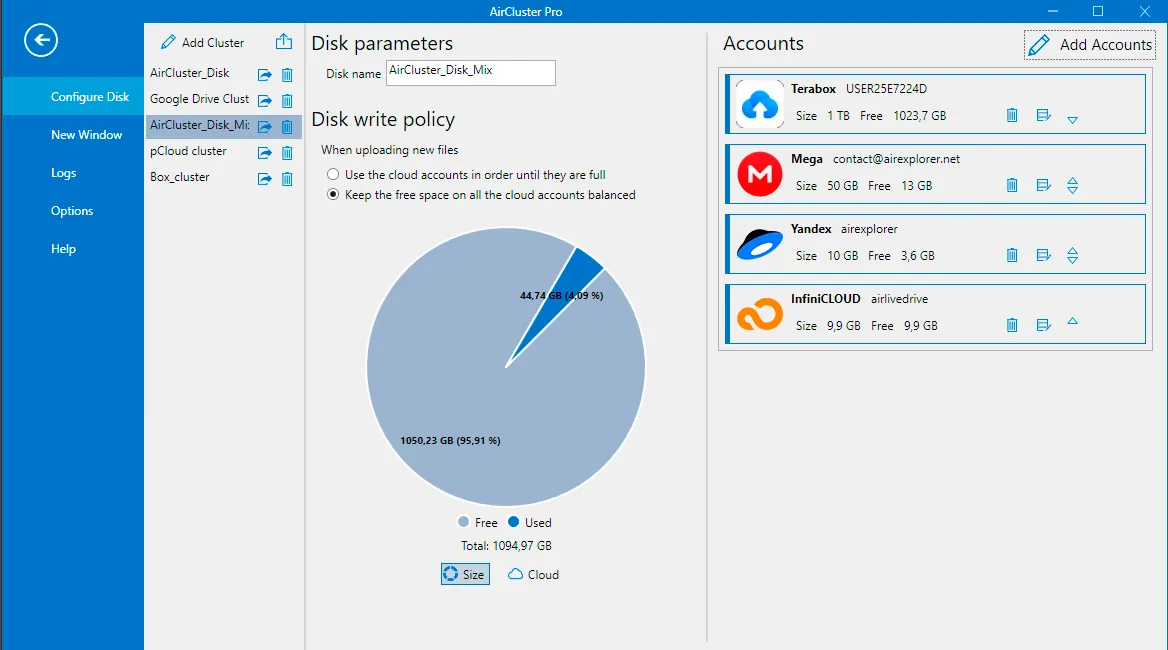Delete the Terabox account
Screen dimensions: 1168x650
[x=1012, y=115]
